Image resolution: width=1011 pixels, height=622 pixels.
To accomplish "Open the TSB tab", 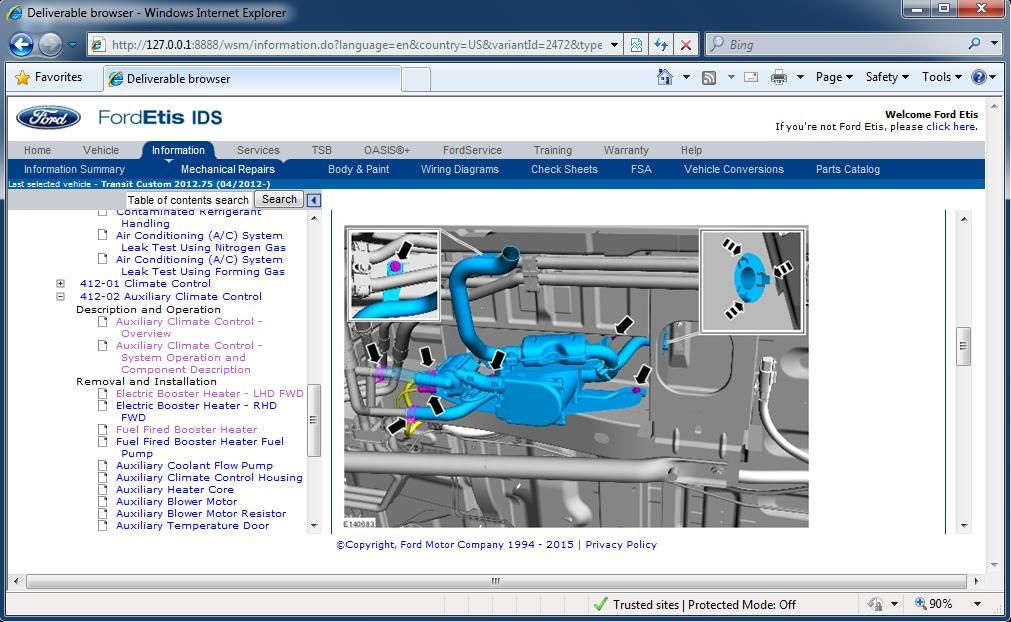I will pos(321,150).
